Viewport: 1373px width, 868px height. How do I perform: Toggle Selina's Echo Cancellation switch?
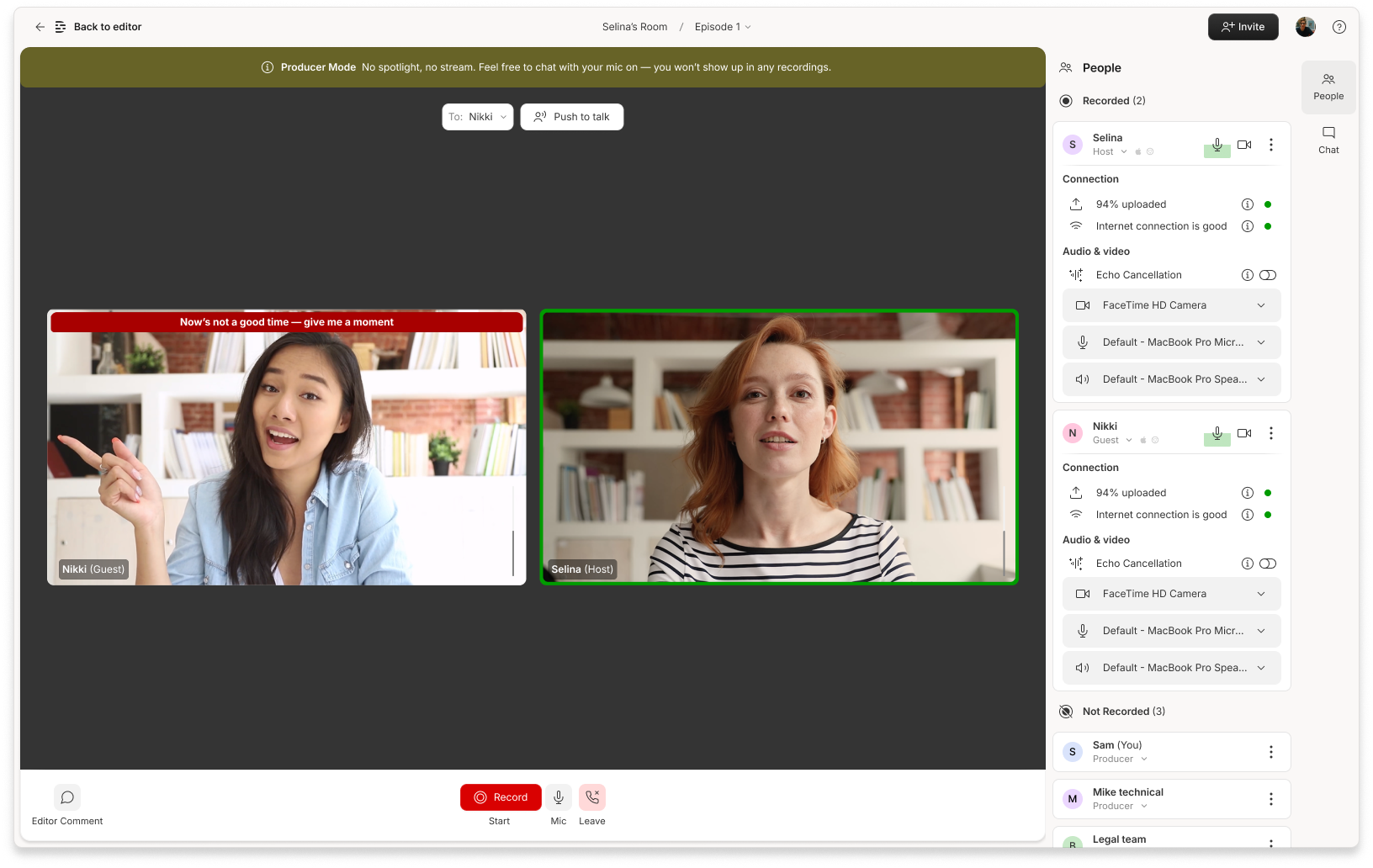pyautogui.click(x=1268, y=275)
